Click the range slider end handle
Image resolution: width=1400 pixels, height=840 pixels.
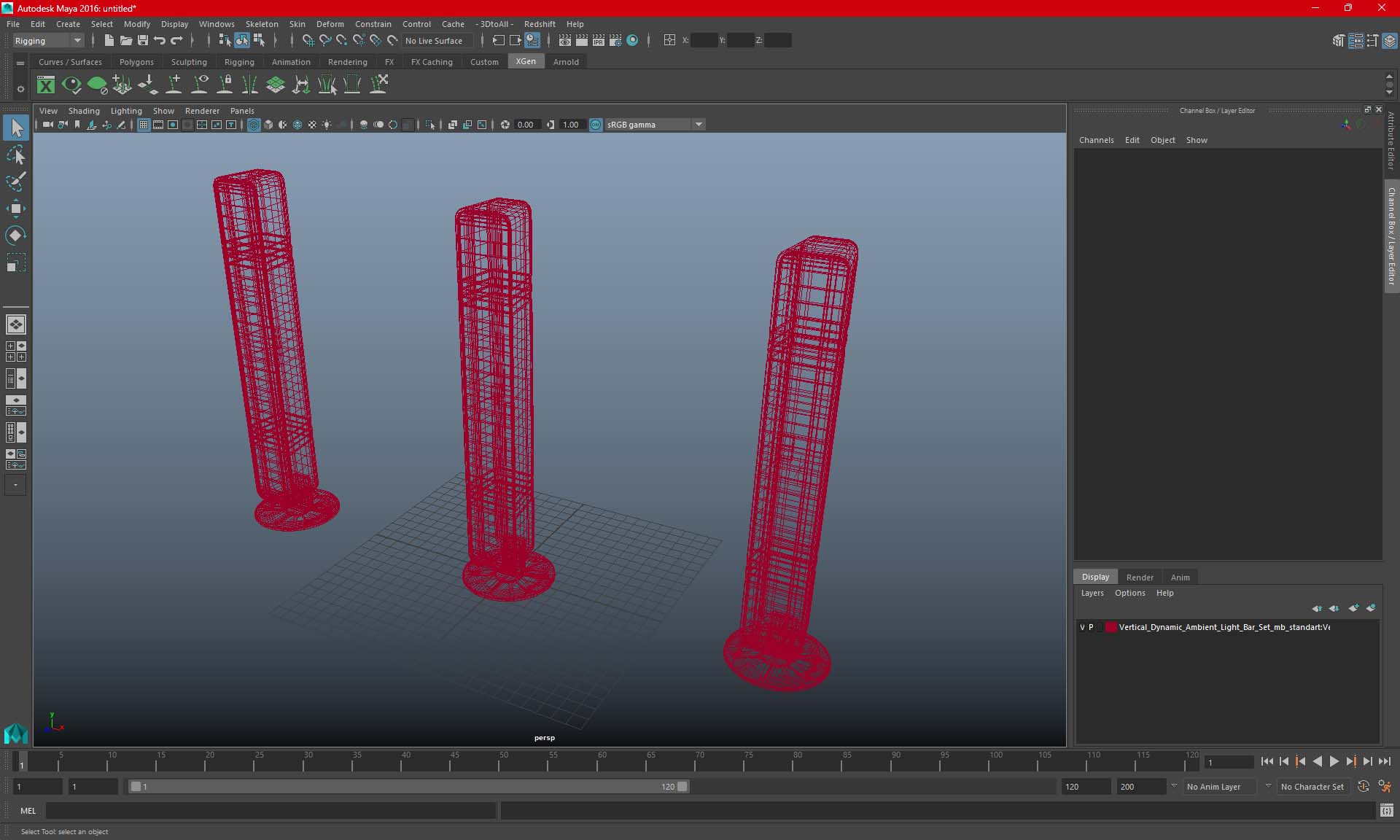pyautogui.click(x=682, y=787)
